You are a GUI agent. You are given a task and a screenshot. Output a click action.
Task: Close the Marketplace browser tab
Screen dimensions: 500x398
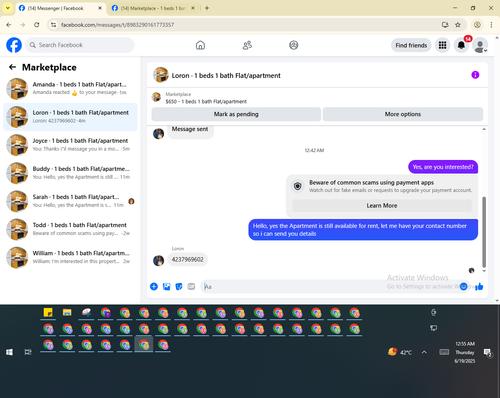pyautogui.click(x=193, y=8)
